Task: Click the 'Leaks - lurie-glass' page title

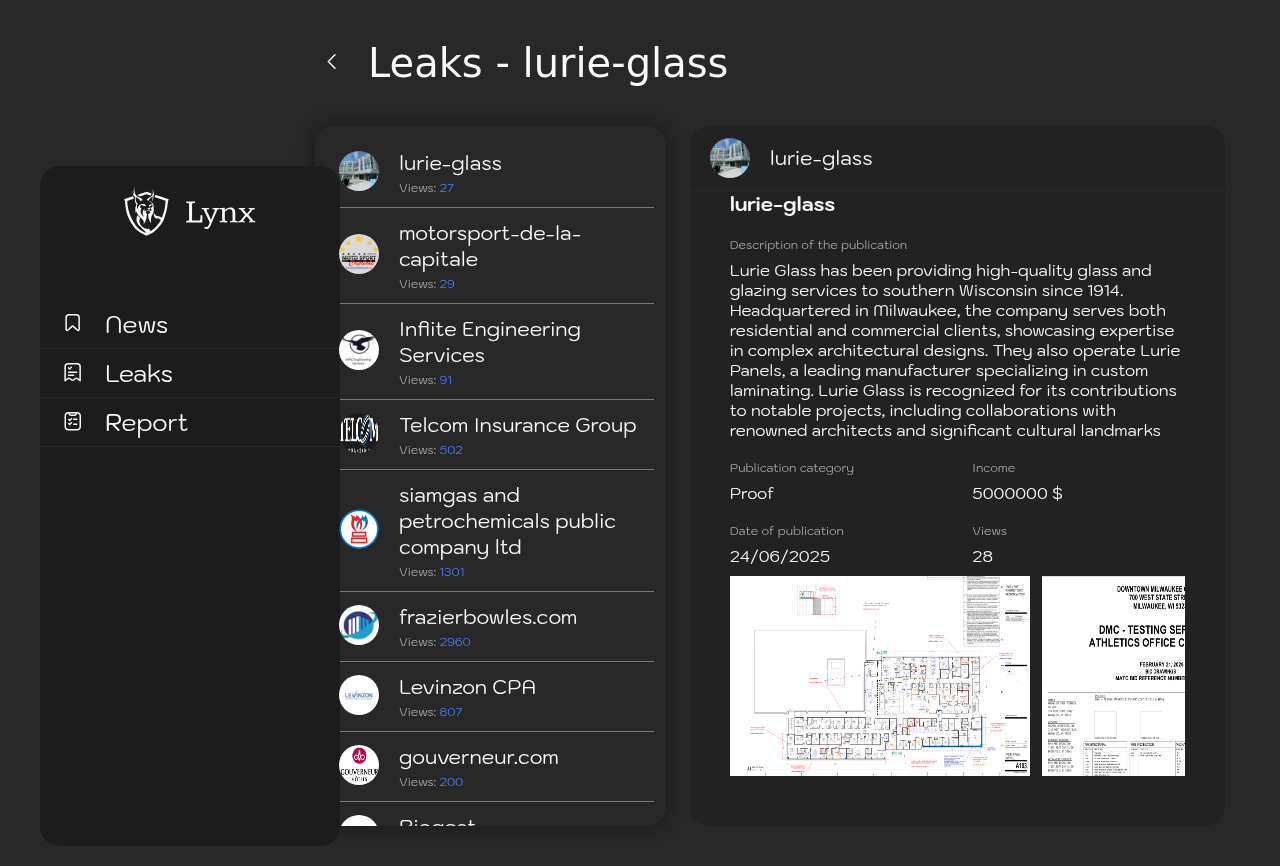Action: click(548, 63)
